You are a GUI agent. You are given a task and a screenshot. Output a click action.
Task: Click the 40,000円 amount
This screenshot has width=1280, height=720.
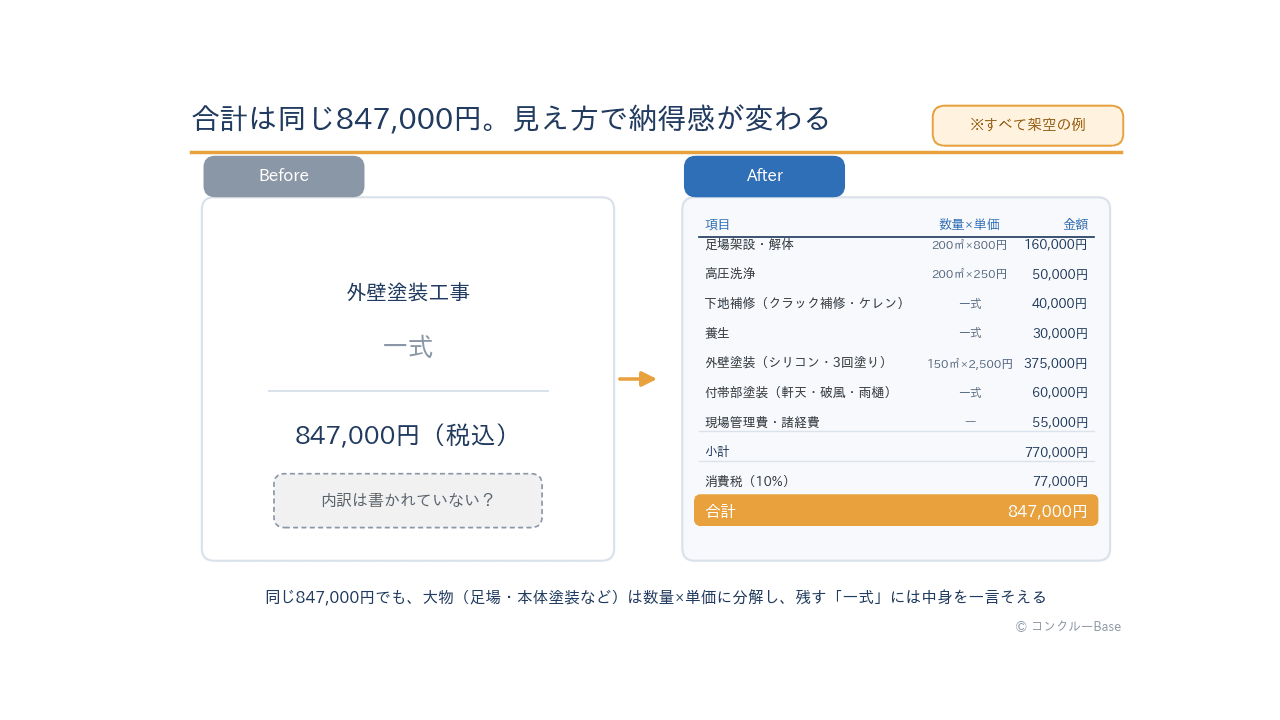1059,303
